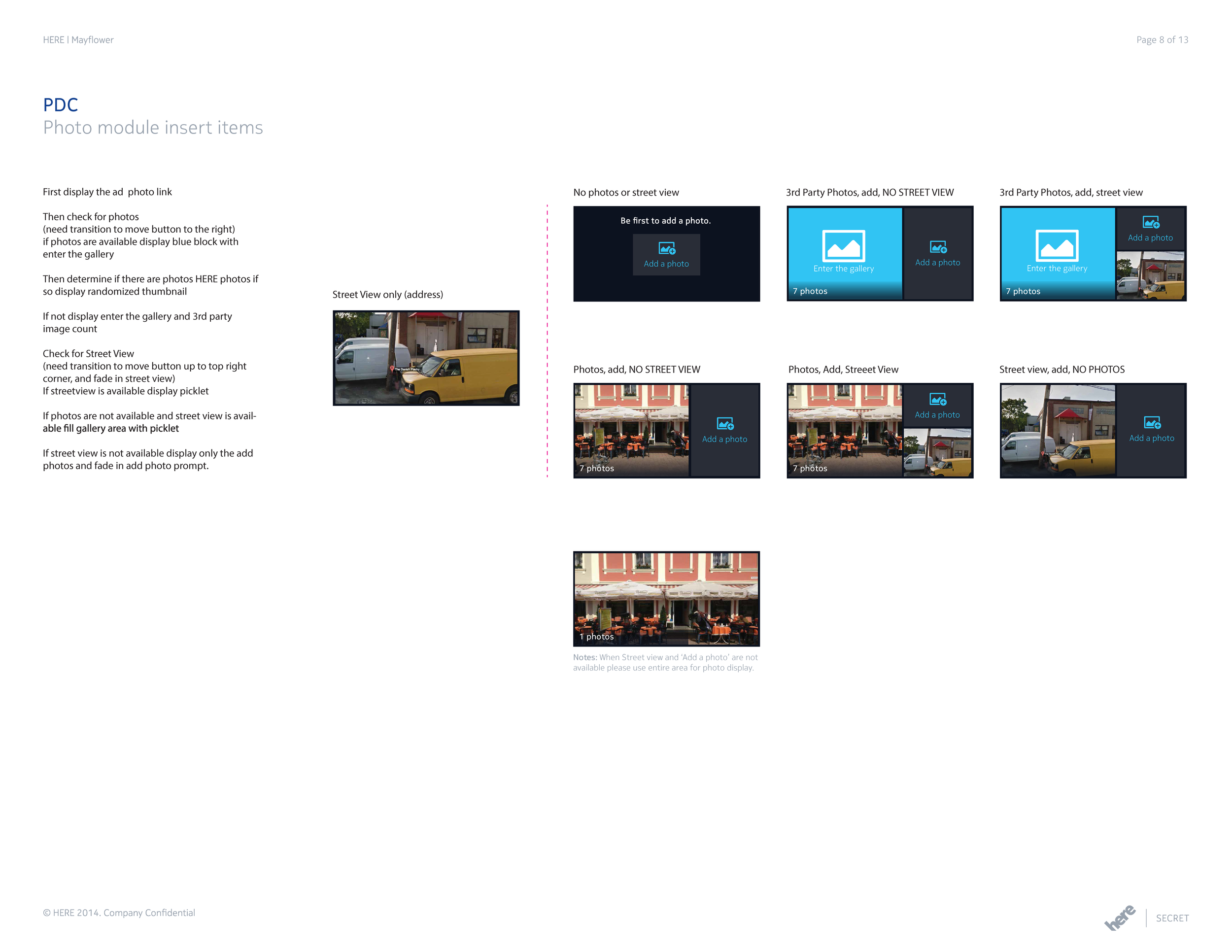Click the SECRET label at bottom right
This screenshot has height=952, width=1232.
1172,918
